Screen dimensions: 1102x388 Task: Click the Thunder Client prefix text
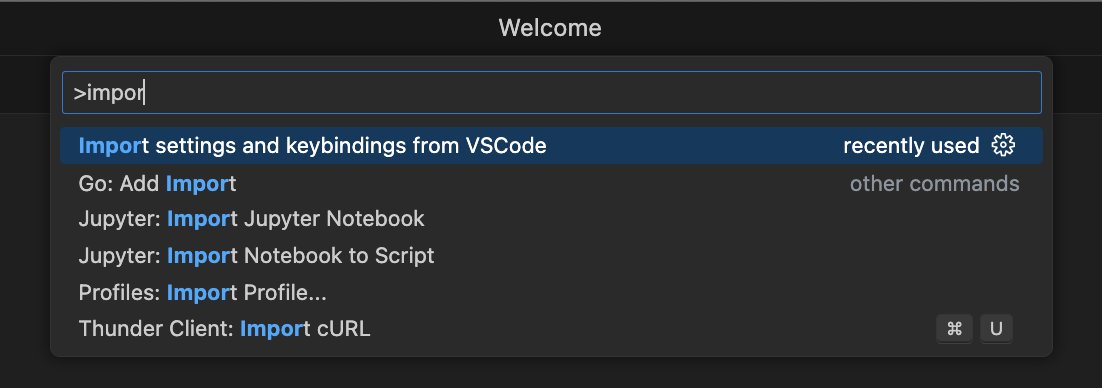click(156, 328)
